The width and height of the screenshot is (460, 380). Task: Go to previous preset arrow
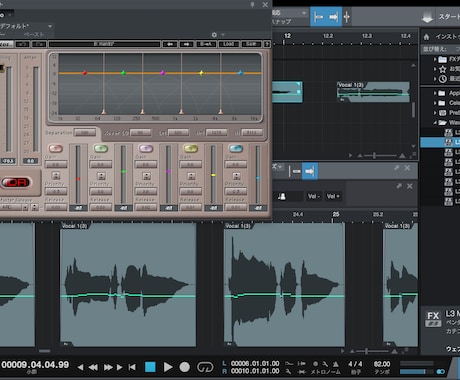(170, 44)
